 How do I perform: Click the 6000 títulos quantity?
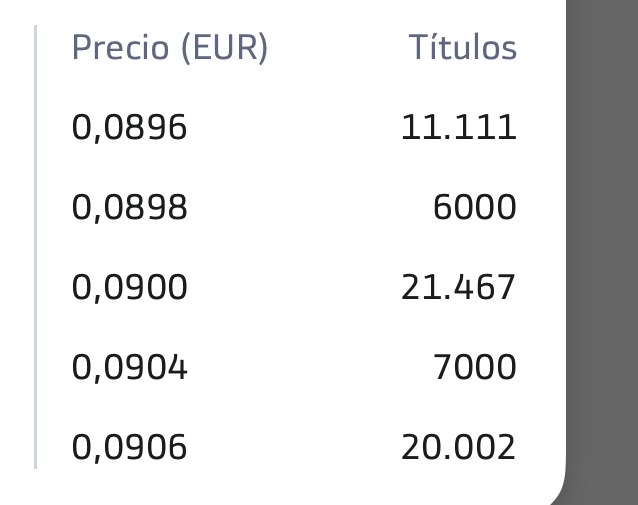(x=475, y=207)
